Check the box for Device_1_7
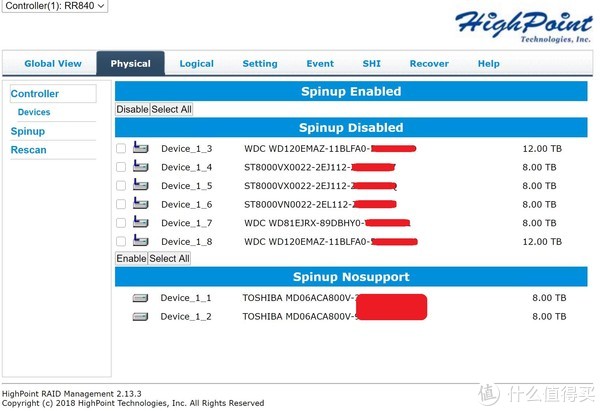 tap(121, 223)
